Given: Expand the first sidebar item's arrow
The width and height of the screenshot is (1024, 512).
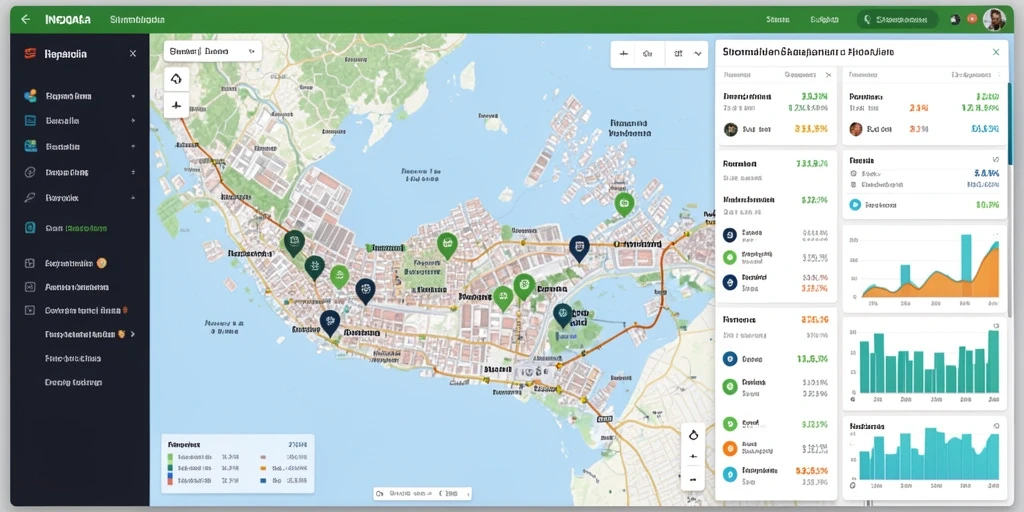Looking at the screenshot, I should (x=133, y=96).
